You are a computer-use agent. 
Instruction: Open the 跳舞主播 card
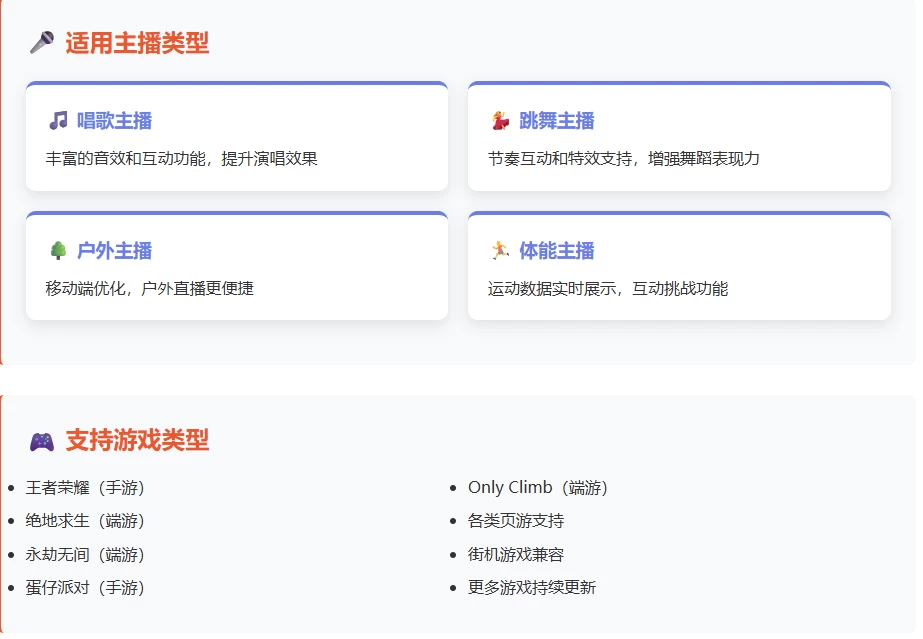point(679,137)
